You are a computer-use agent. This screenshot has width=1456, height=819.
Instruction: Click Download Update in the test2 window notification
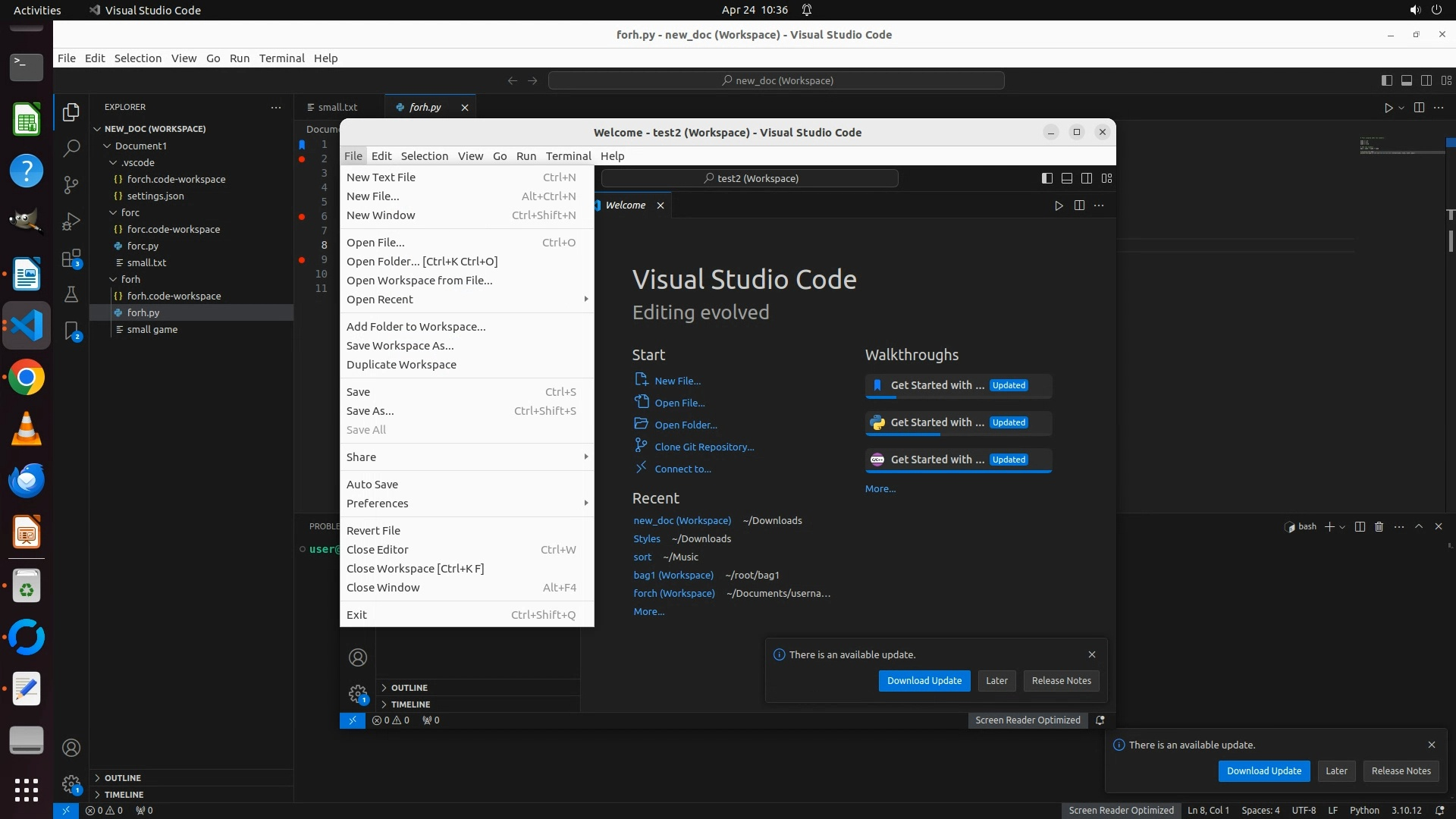924,680
